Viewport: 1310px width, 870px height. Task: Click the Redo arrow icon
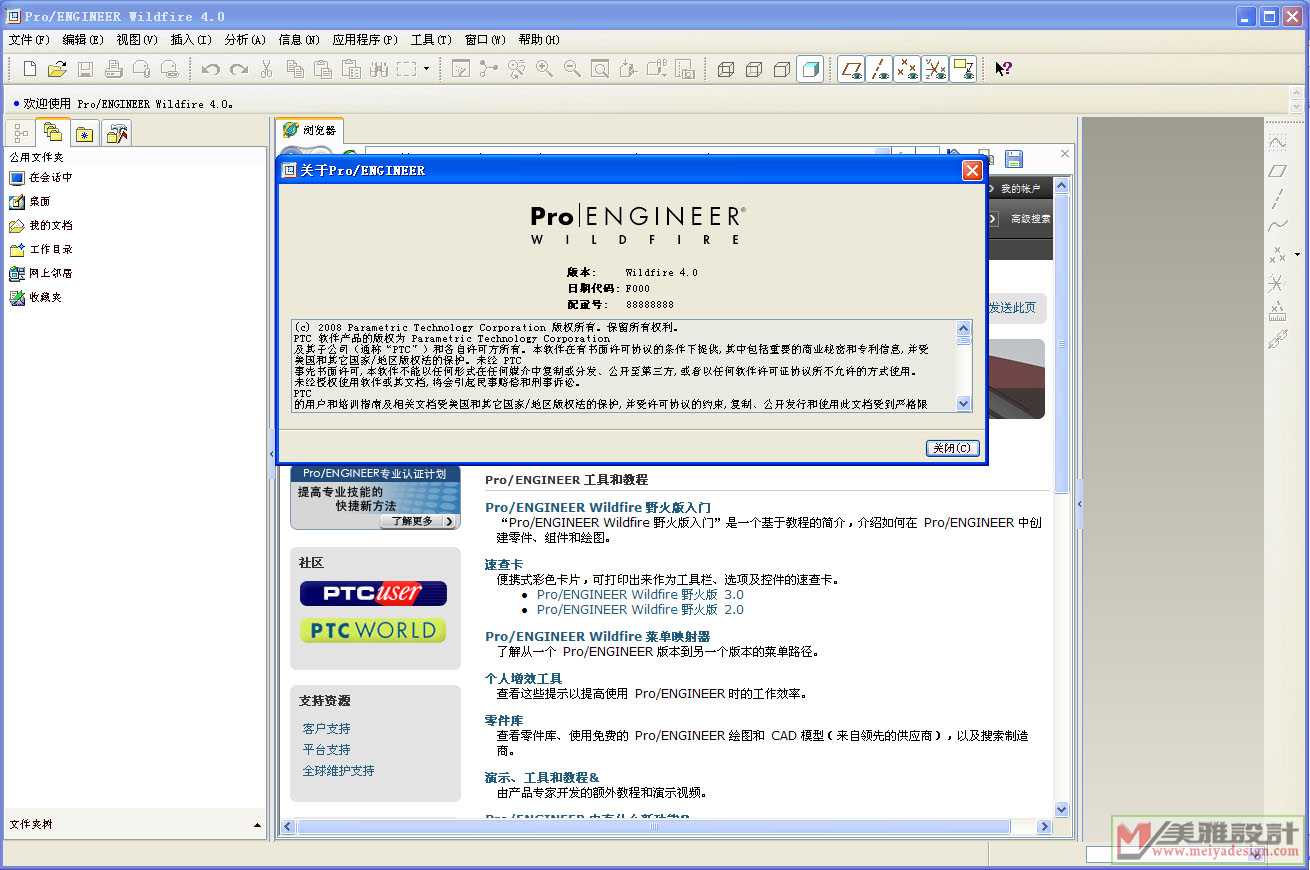coord(238,69)
